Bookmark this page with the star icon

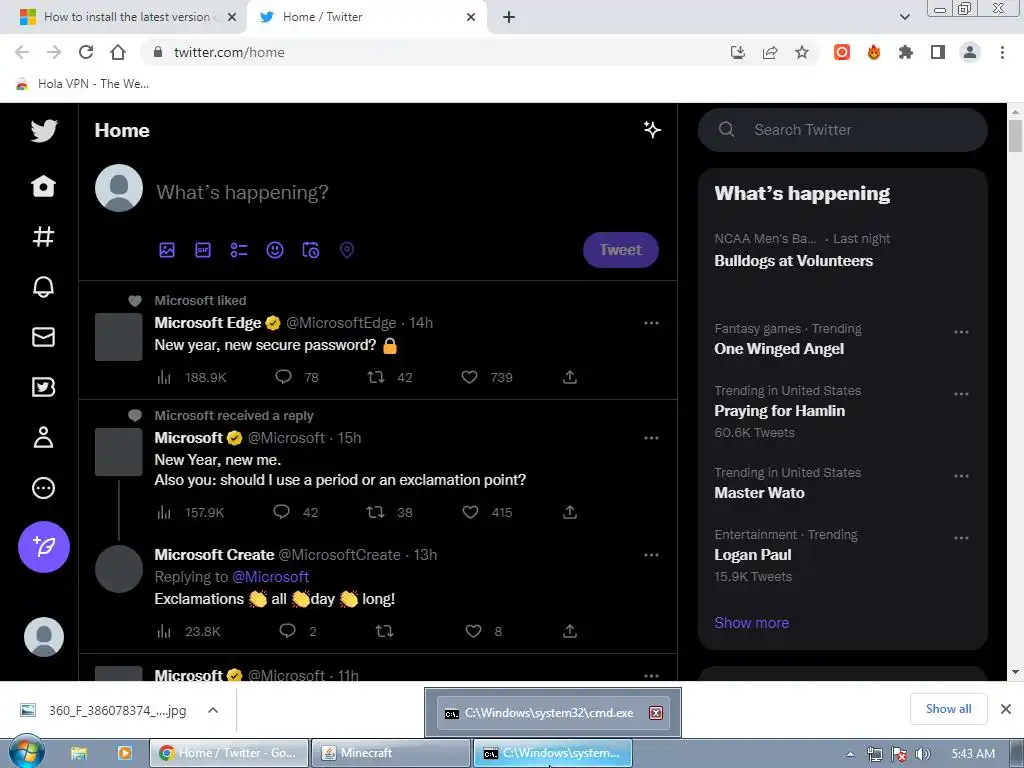(x=802, y=52)
